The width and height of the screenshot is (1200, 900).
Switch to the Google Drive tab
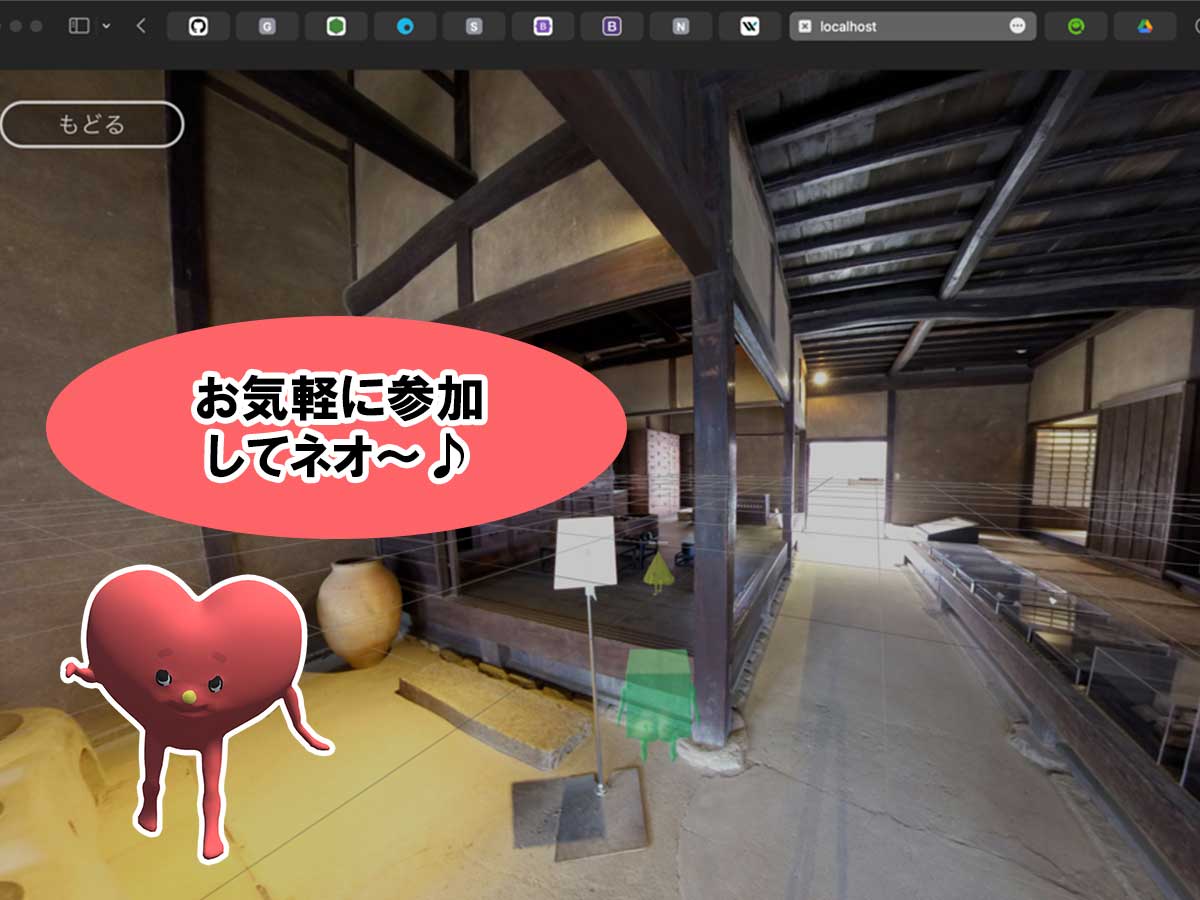coord(1145,27)
